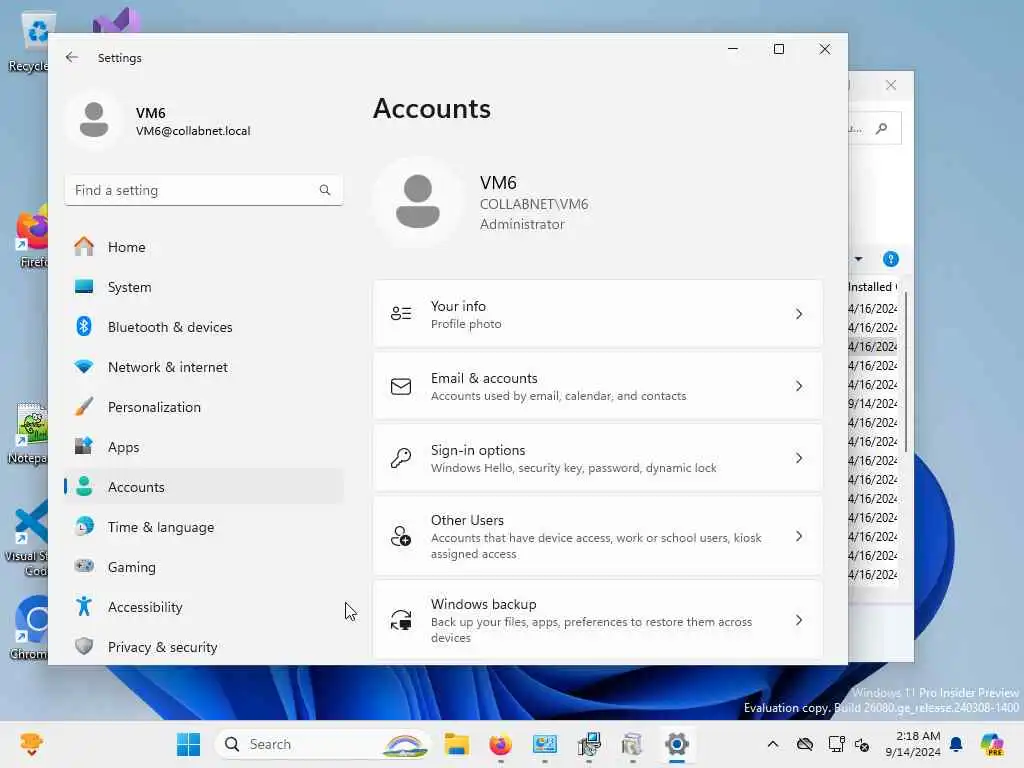
Task: Open Accessibility settings category
Action: tap(204, 607)
